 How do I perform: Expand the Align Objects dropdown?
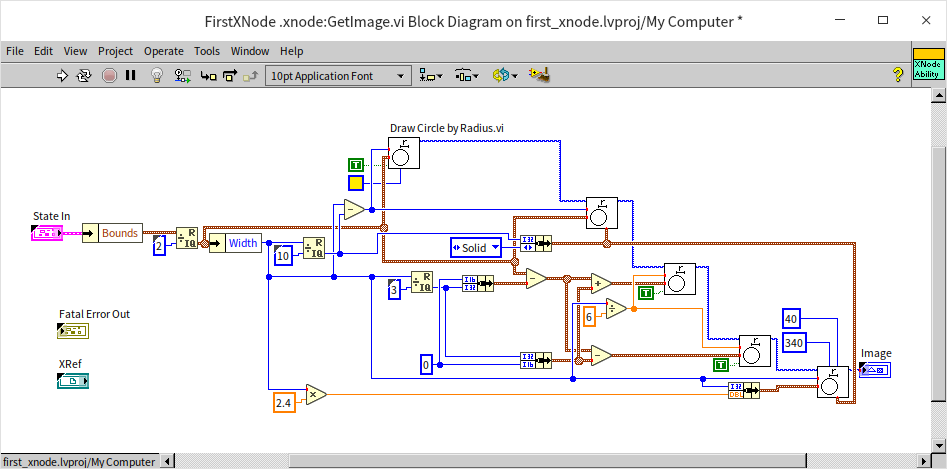432,75
